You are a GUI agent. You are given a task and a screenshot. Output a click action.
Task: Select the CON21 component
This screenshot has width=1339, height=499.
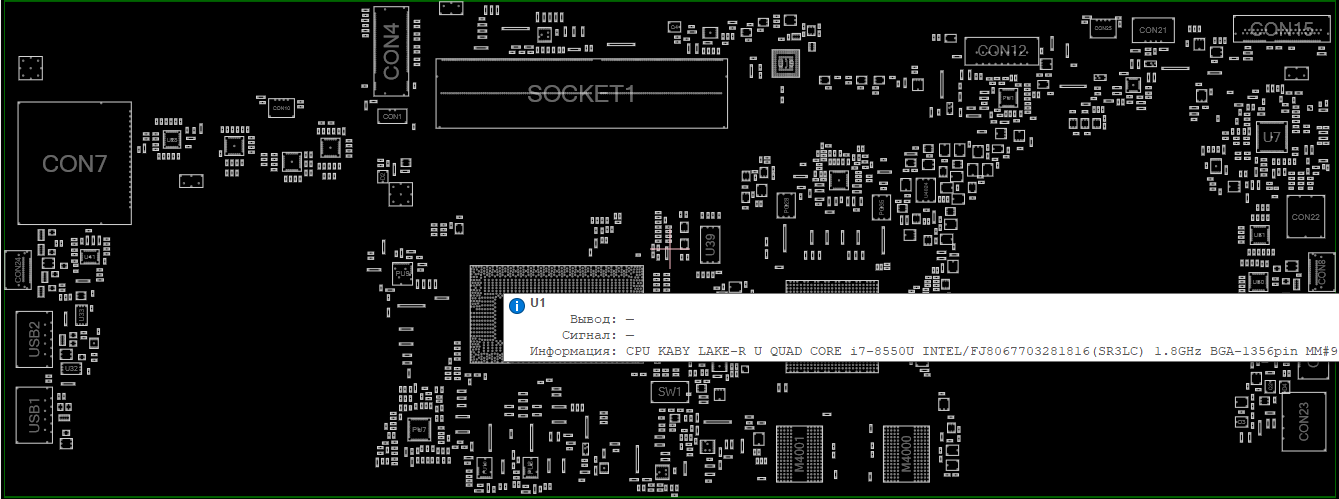(1152, 30)
